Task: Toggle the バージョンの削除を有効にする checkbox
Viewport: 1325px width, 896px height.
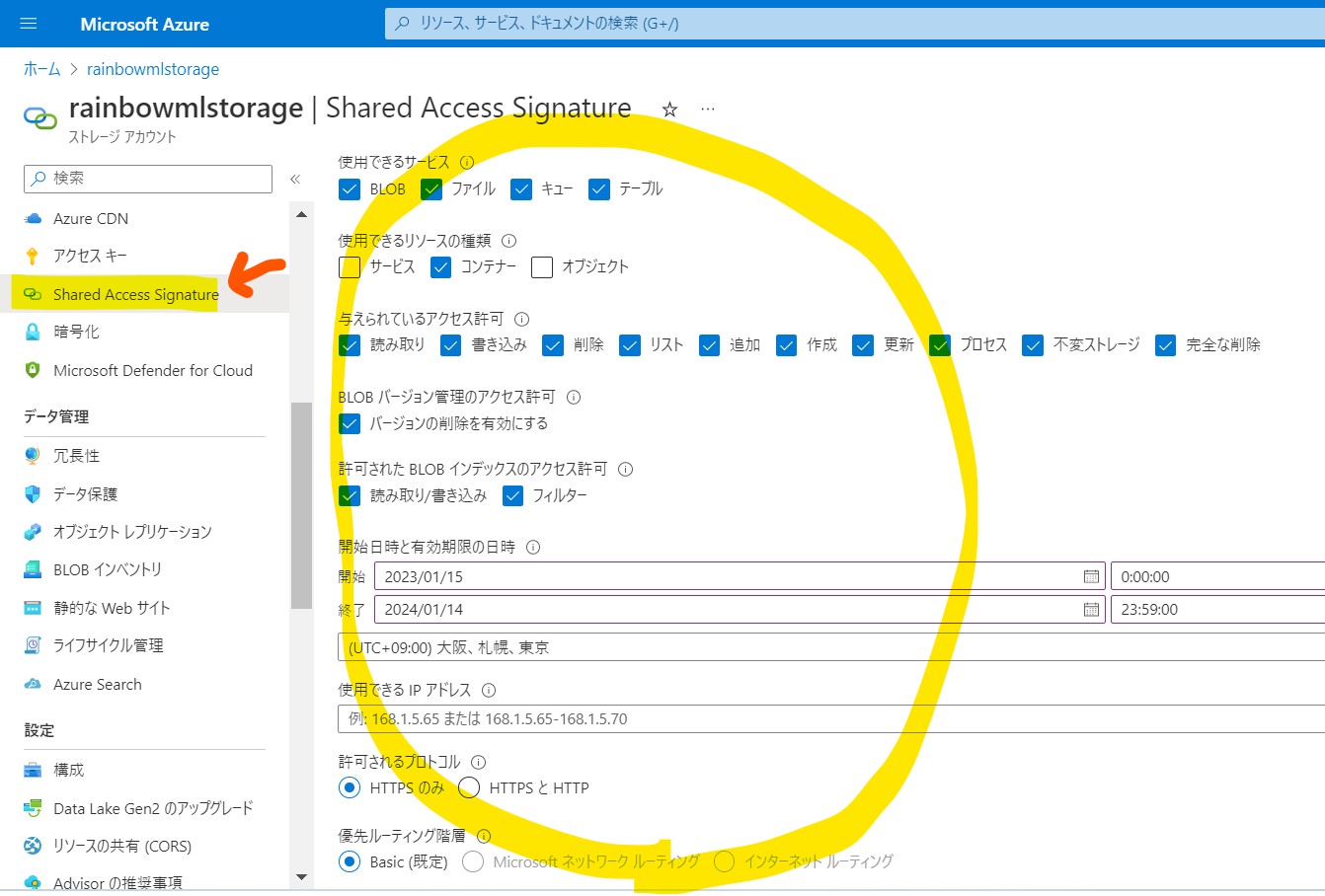Action: pyautogui.click(x=350, y=423)
